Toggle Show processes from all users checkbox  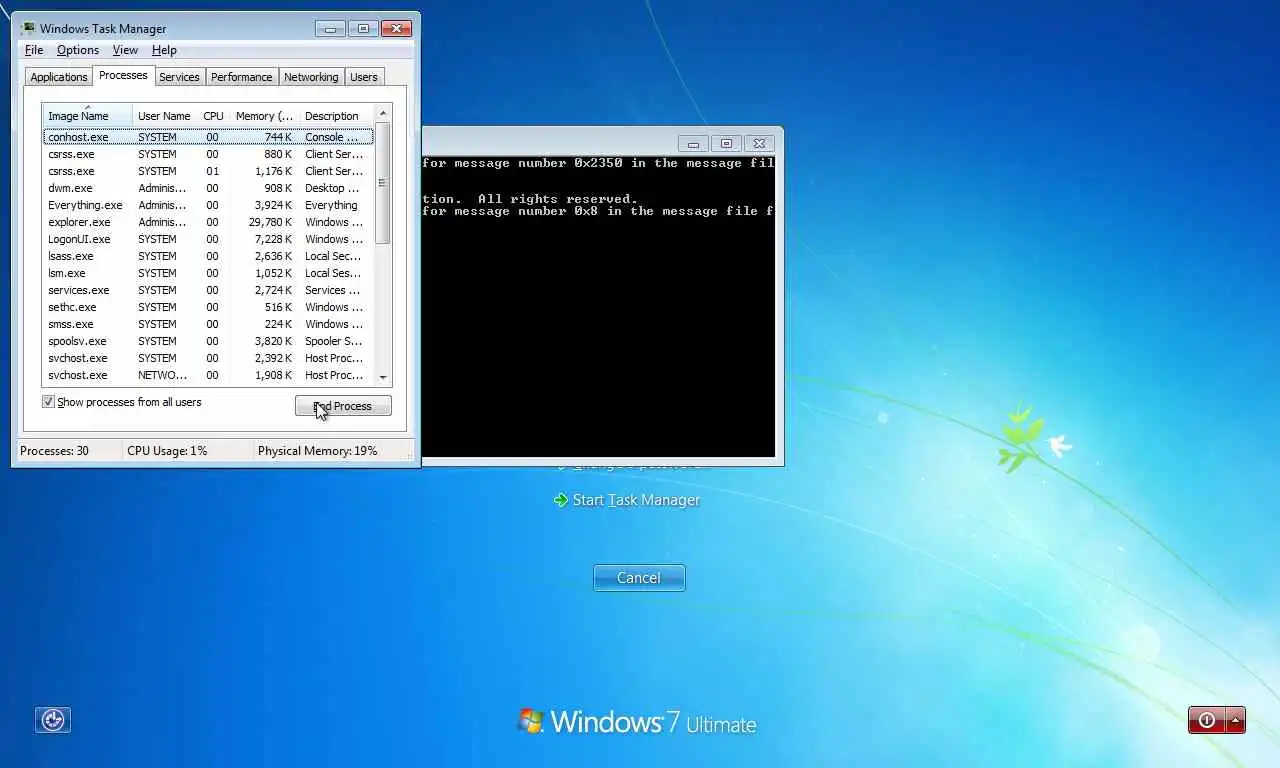(48, 402)
